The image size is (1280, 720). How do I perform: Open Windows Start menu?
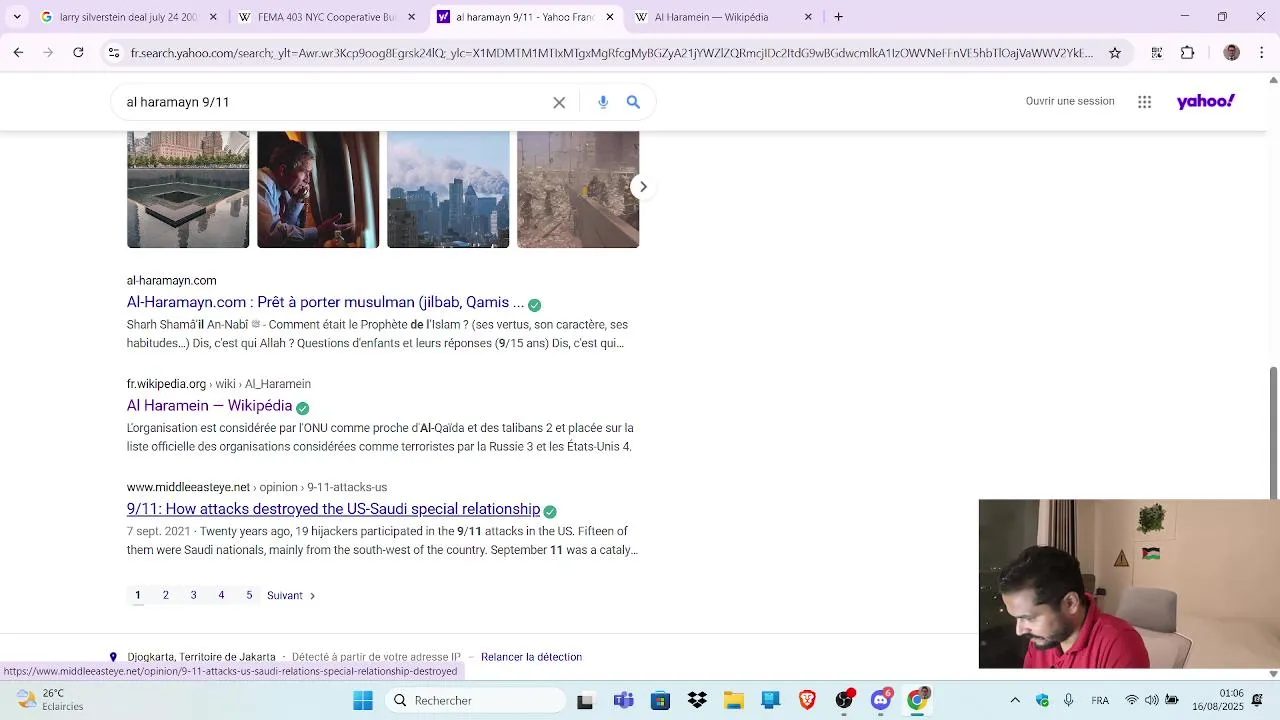(363, 701)
